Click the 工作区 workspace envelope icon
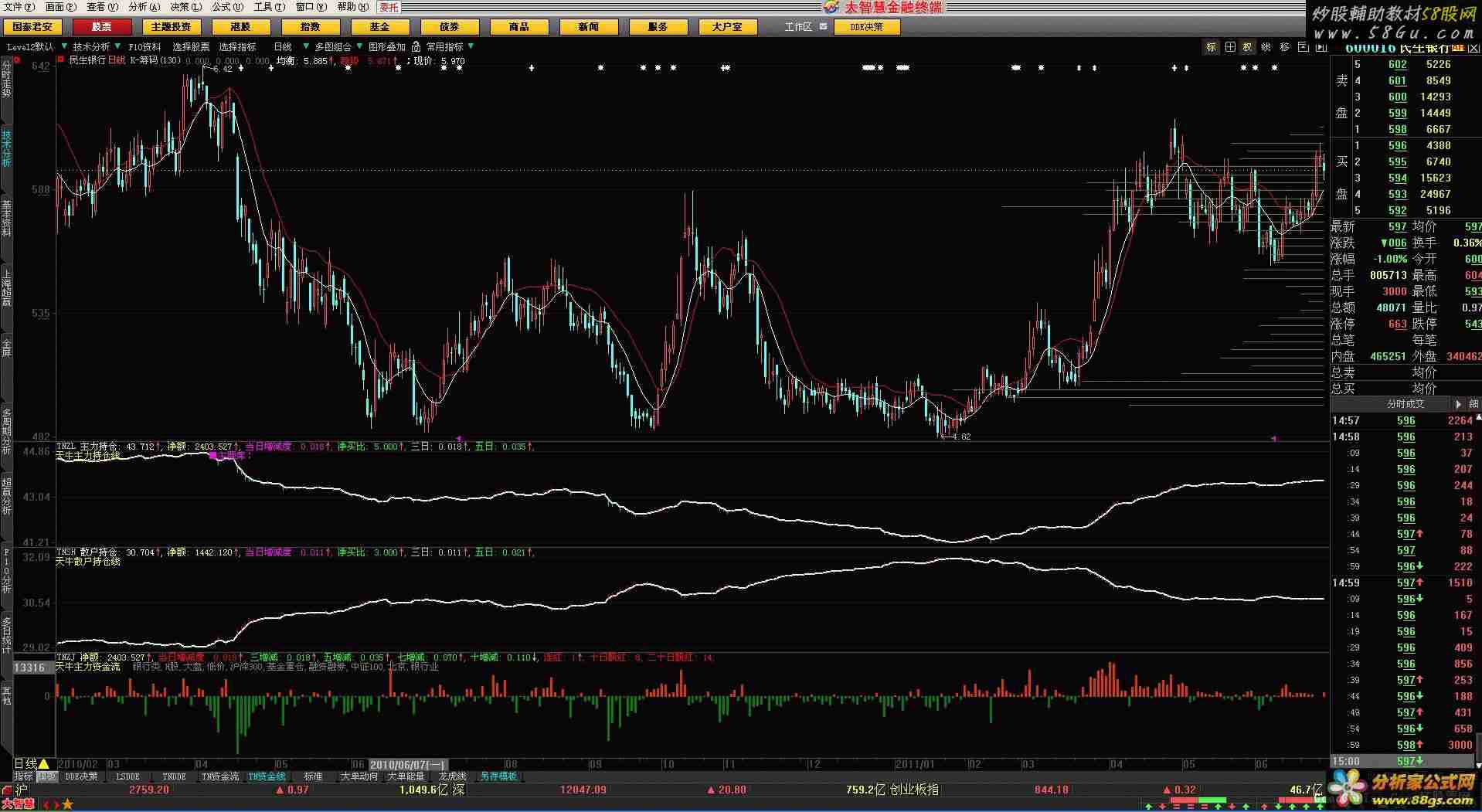The width and height of the screenshot is (1482, 812). click(x=823, y=26)
